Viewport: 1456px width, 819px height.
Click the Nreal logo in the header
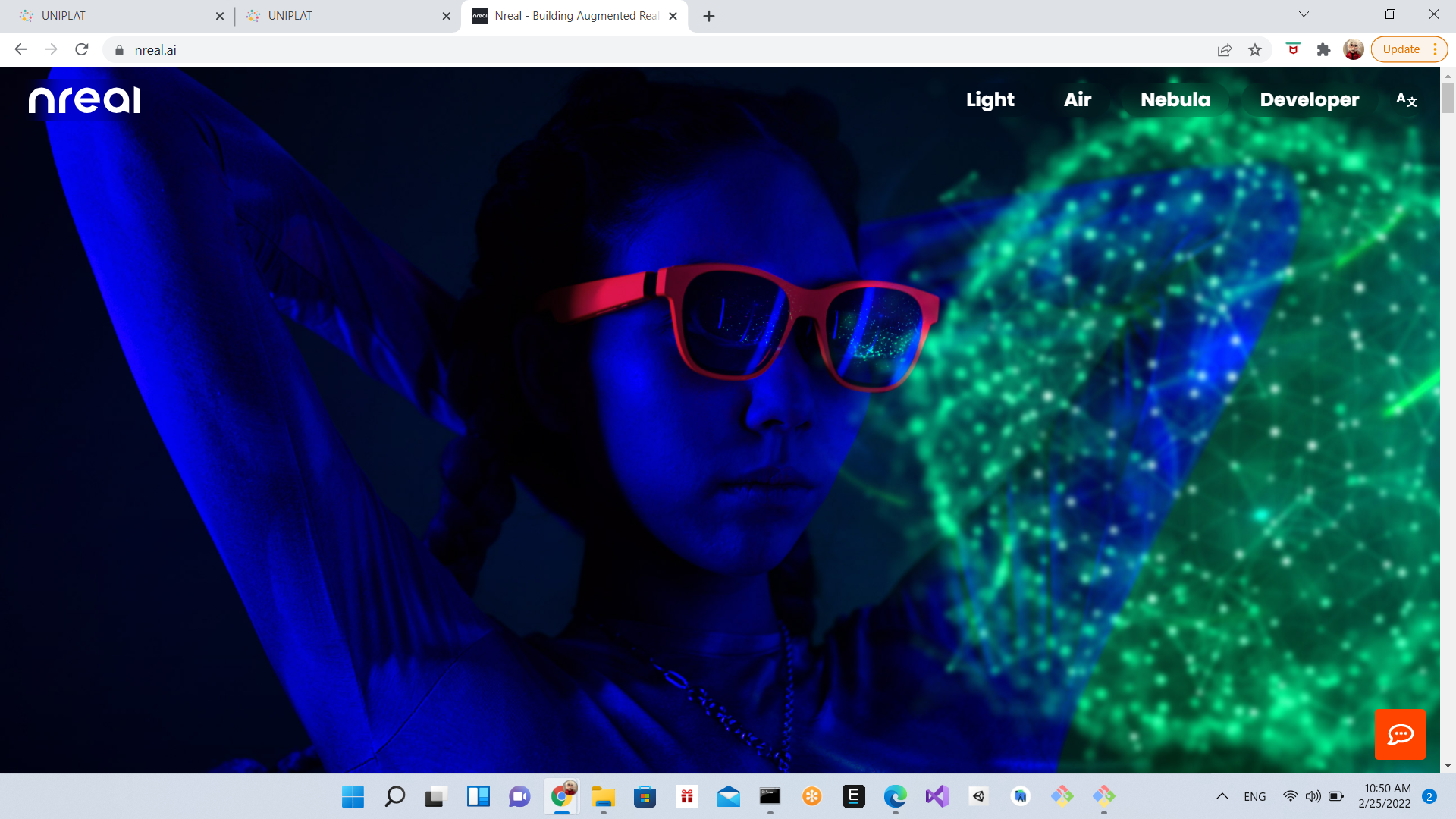point(84,99)
